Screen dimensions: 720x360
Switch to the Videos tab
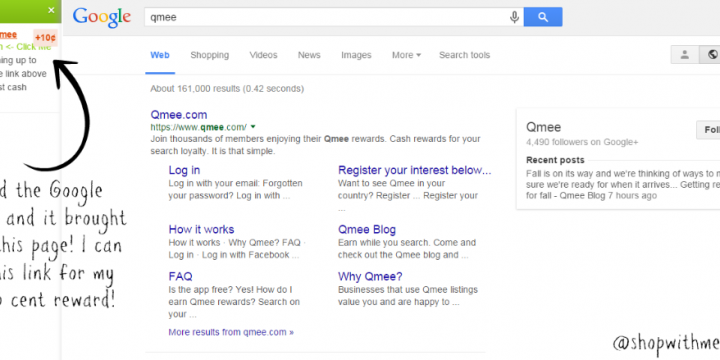[x=264, y=55]
